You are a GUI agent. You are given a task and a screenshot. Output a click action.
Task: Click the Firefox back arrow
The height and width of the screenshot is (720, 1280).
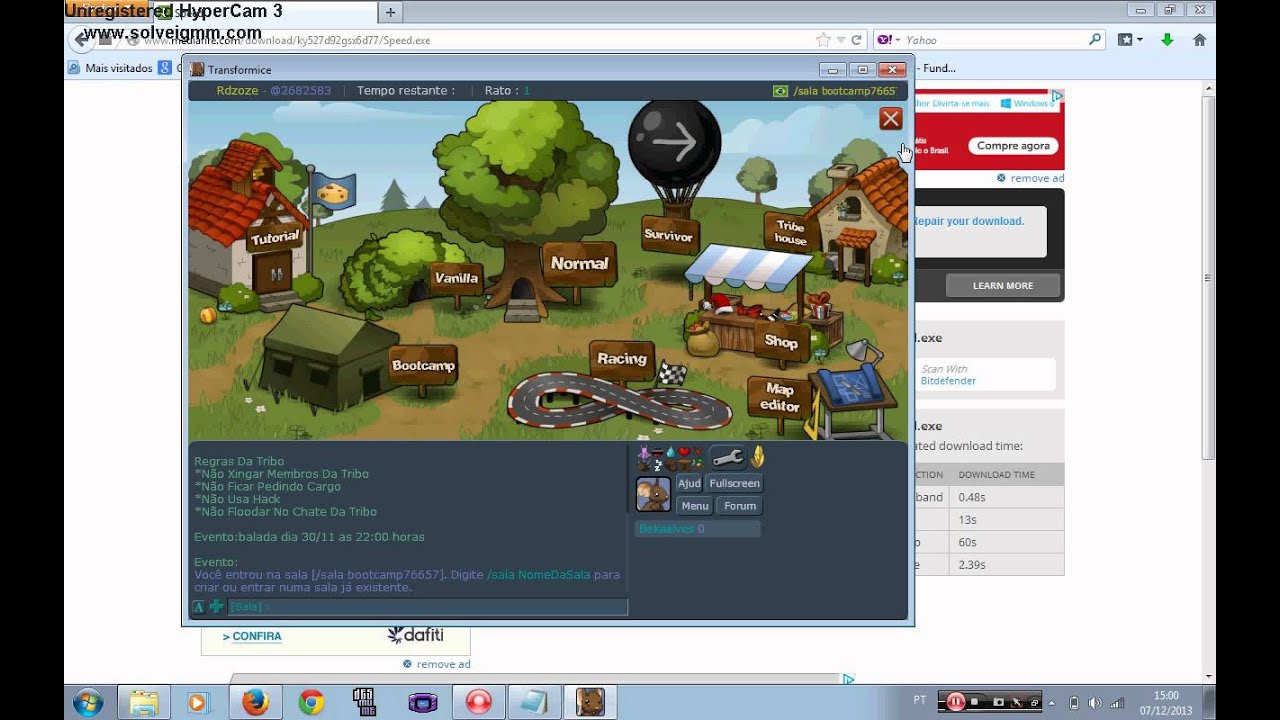coord(81,40)
